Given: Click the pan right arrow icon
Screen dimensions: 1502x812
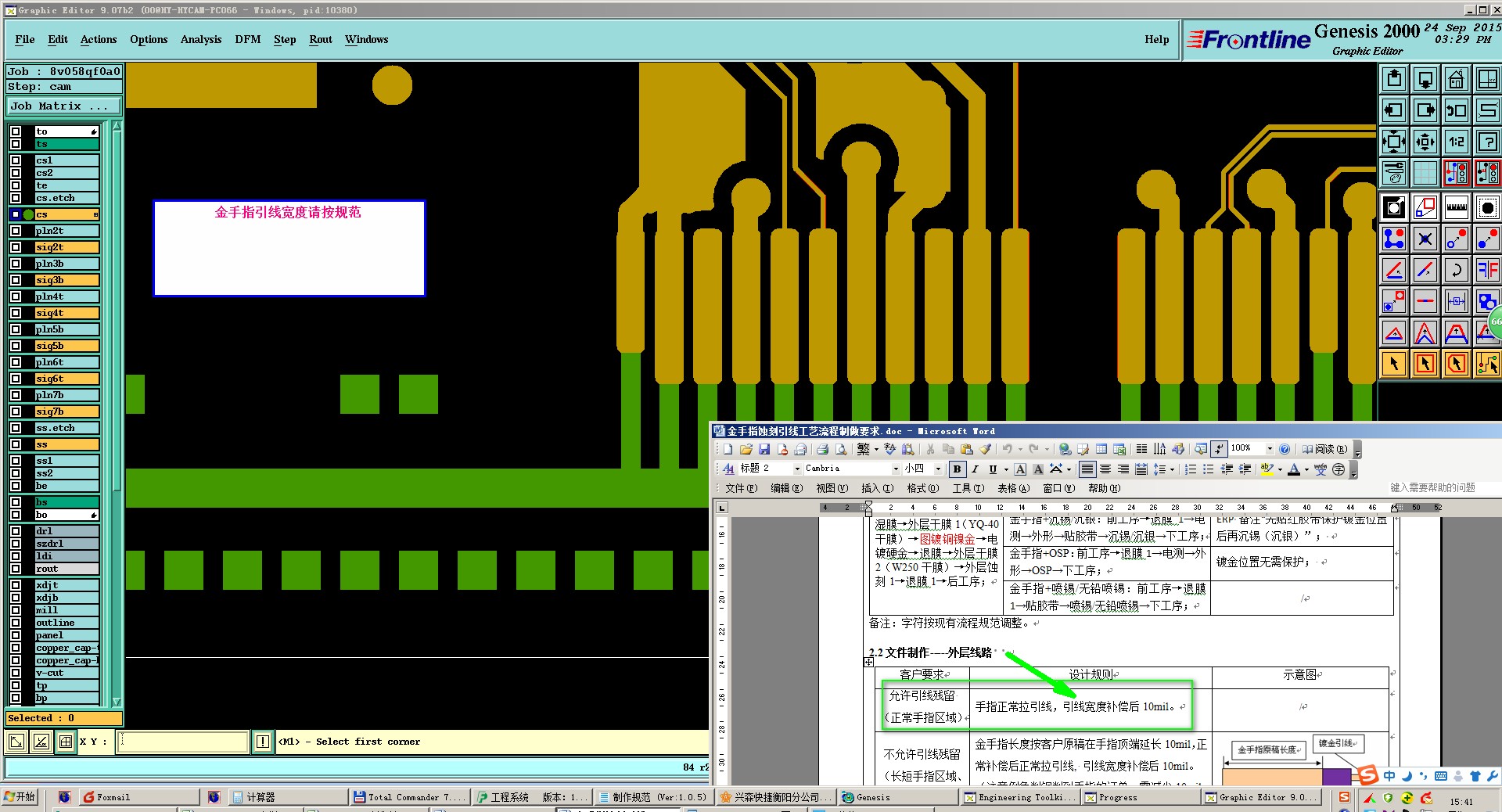Looking at the screenshot, I should tap(1425, 110).
